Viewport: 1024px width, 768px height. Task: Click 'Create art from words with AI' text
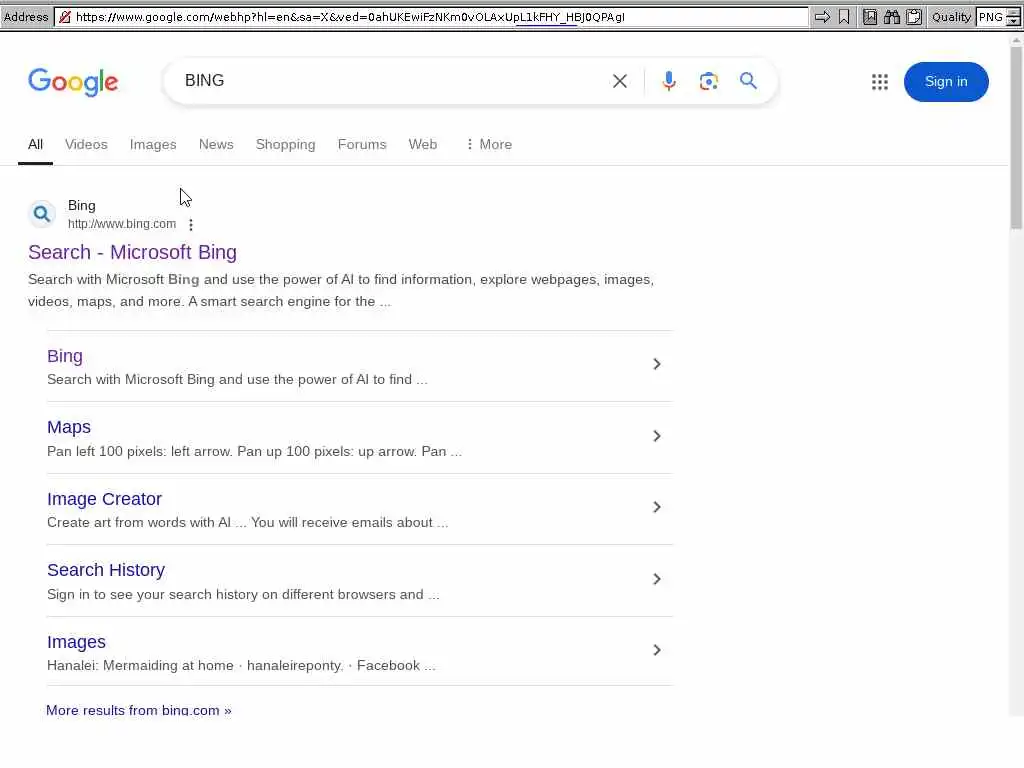click(139, 522)
